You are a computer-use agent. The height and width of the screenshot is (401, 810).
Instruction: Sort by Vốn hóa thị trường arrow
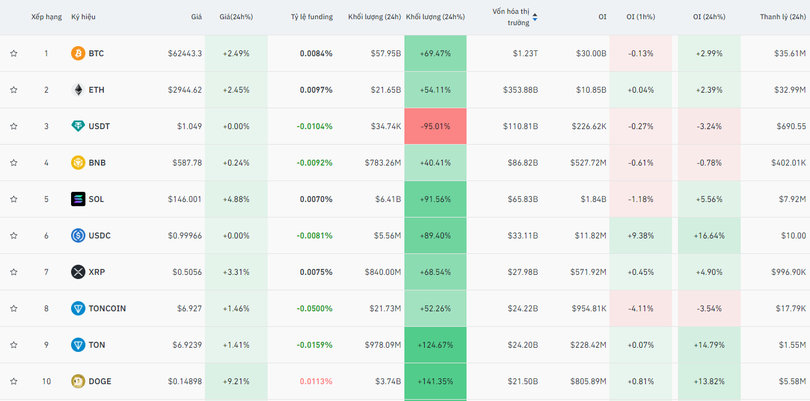coord(535,17)
